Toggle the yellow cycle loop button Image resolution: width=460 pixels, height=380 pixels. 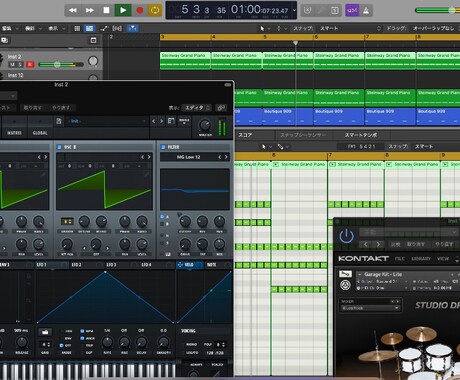(x=155, y=10)
